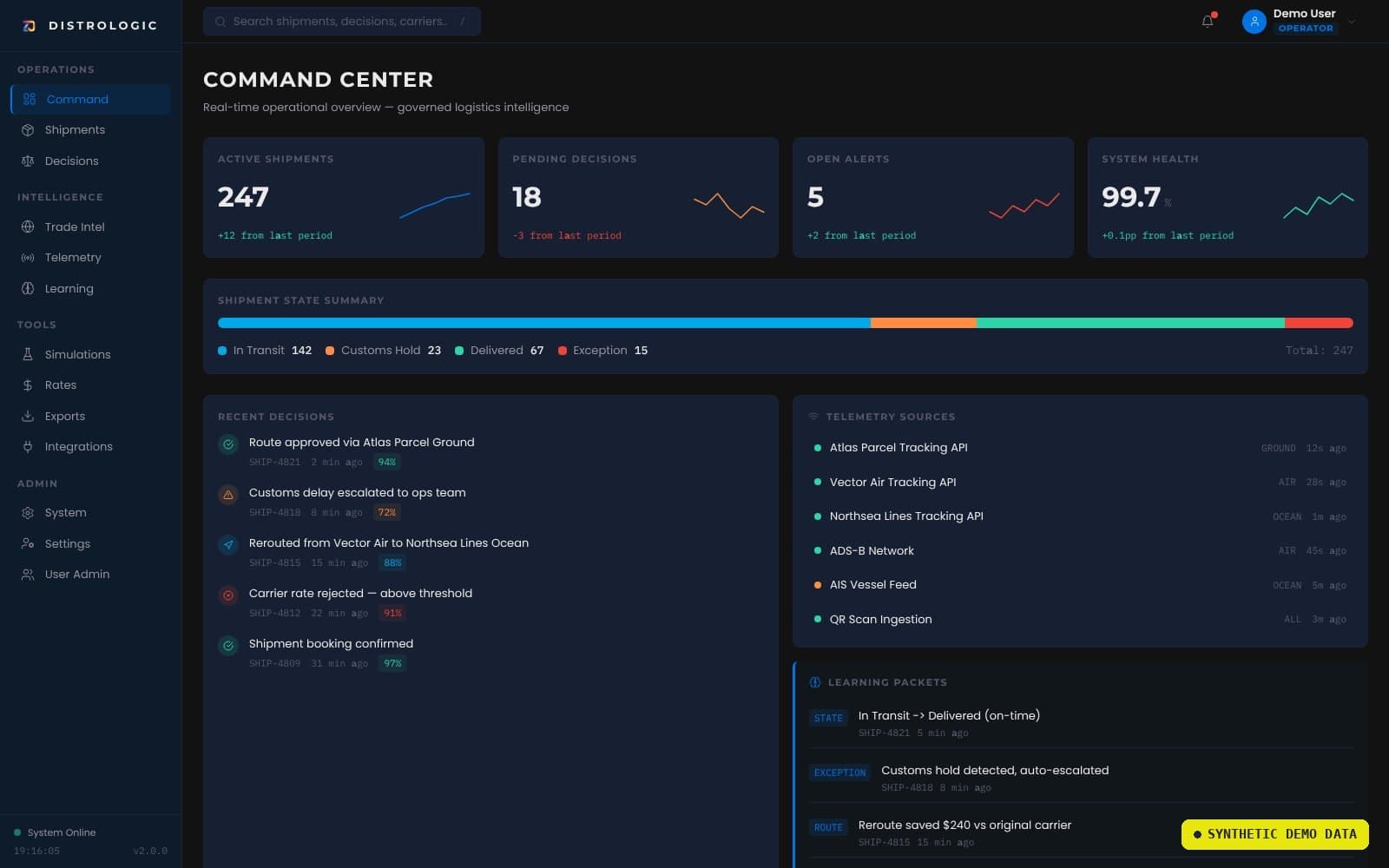Open the Telemetry section

(90, 257)
